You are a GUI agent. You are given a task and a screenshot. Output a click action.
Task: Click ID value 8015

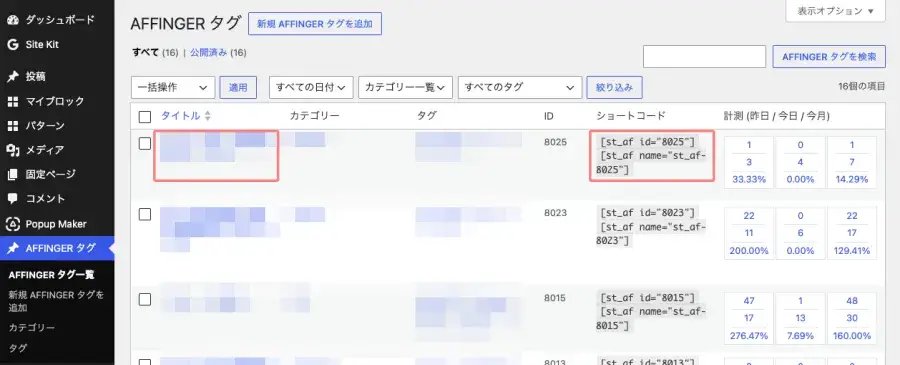click(555, 298)
